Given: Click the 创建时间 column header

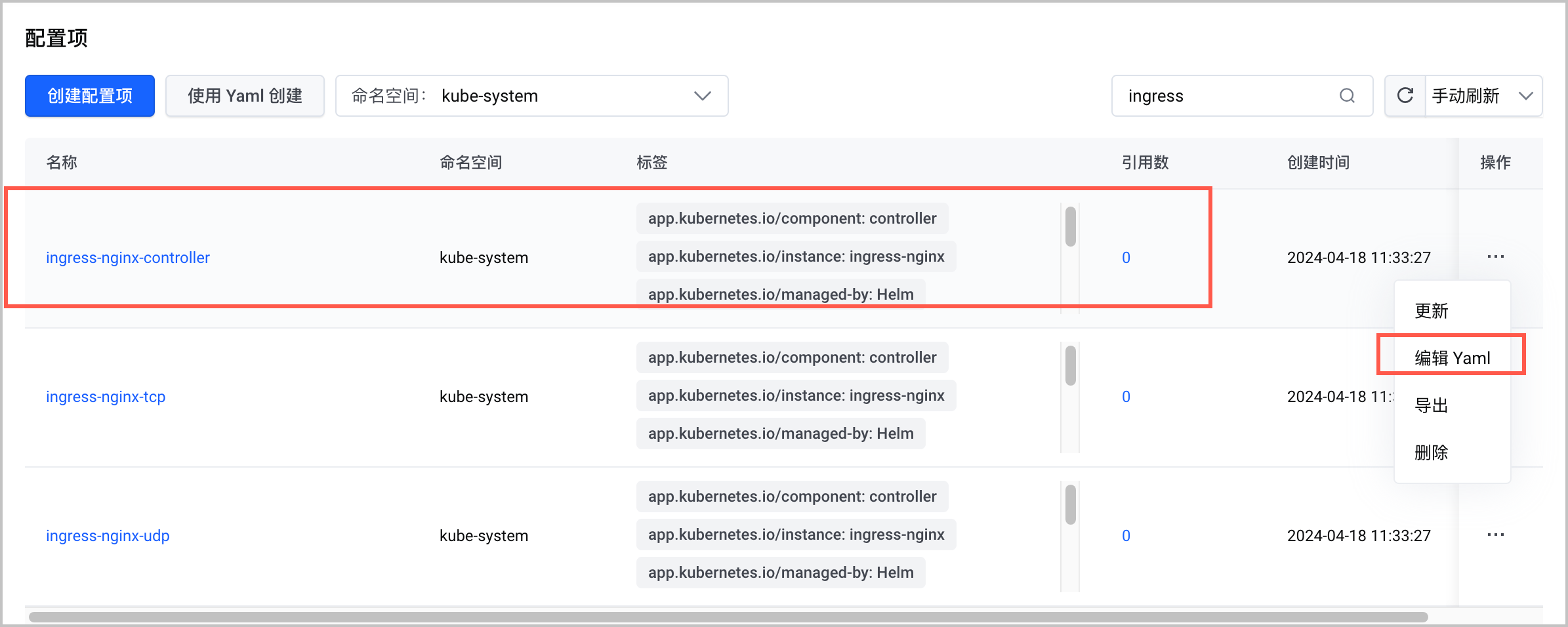Looking at the screenshot, I should click(x=1319, y=163).
